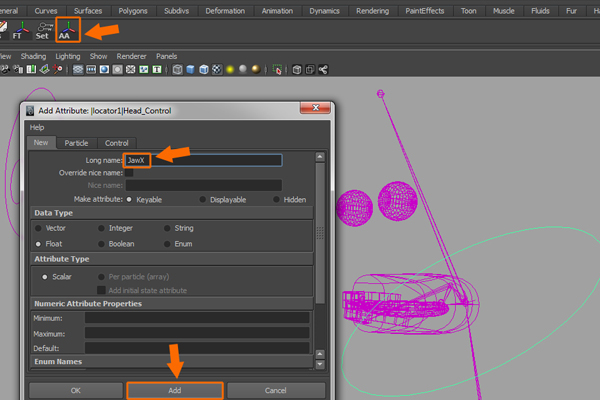Open the Lighting panel menu
This screenshot has height=400, width=600.
(68, 56)
